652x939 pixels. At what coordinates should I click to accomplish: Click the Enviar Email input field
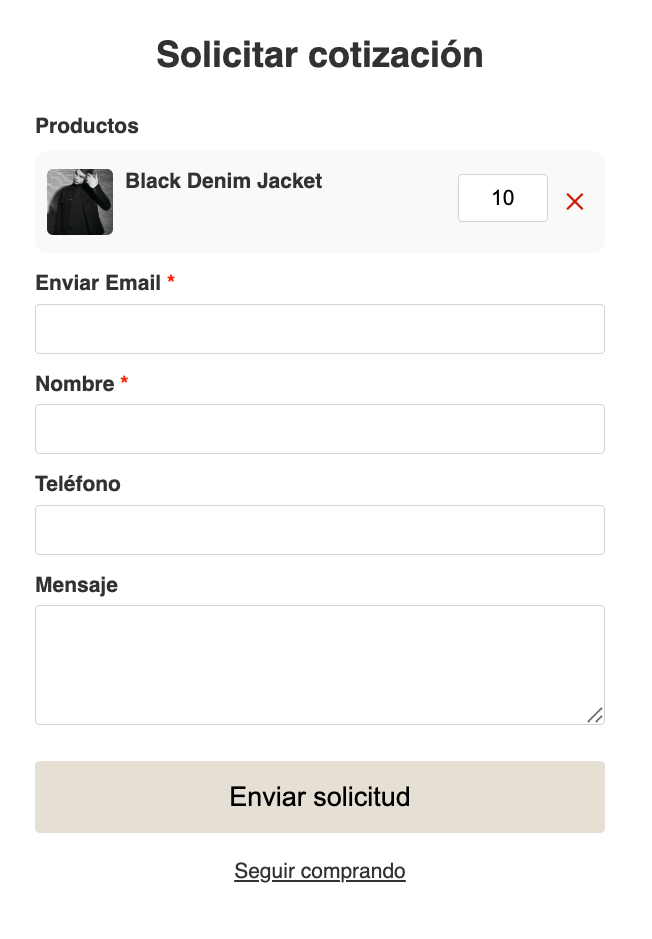pos(320,329)
